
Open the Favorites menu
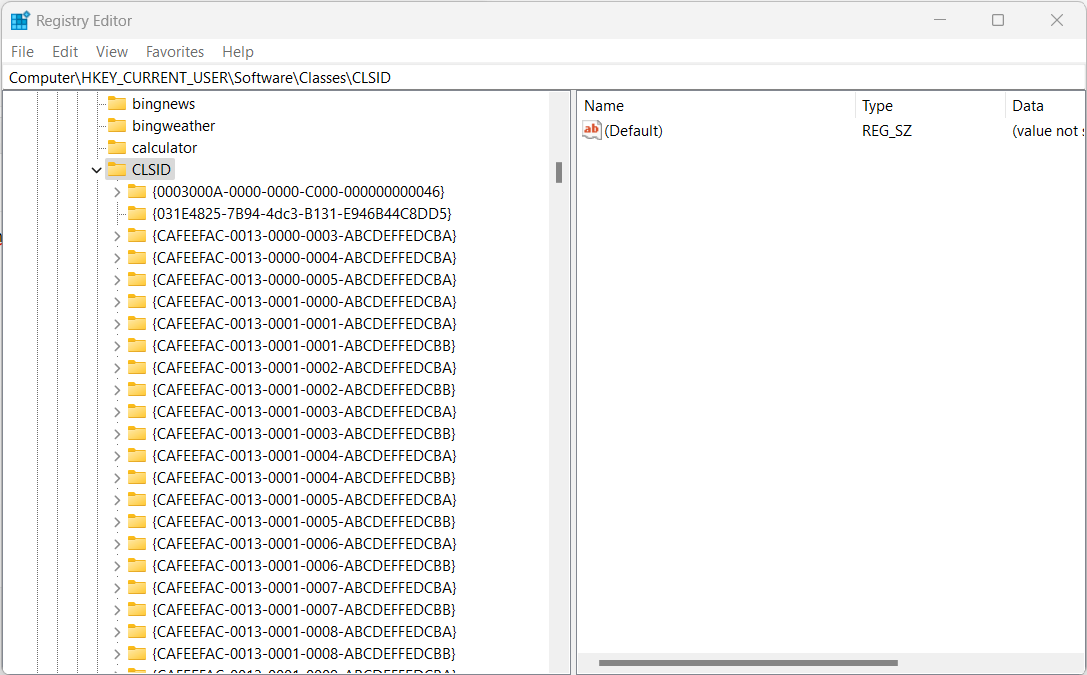175,52
